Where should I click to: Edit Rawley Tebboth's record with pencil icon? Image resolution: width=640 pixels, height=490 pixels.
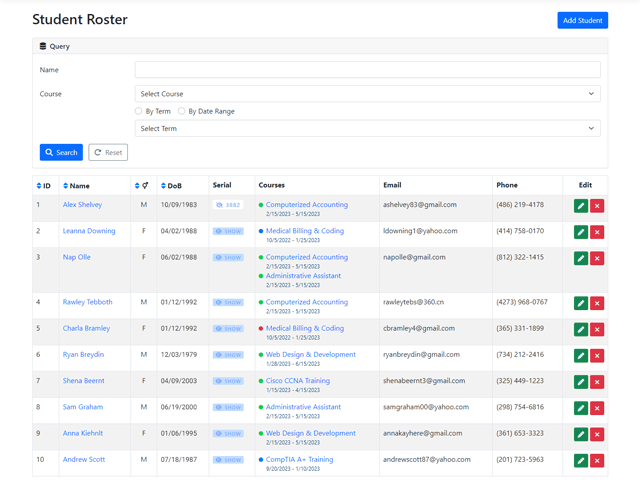tap(581, 303)
